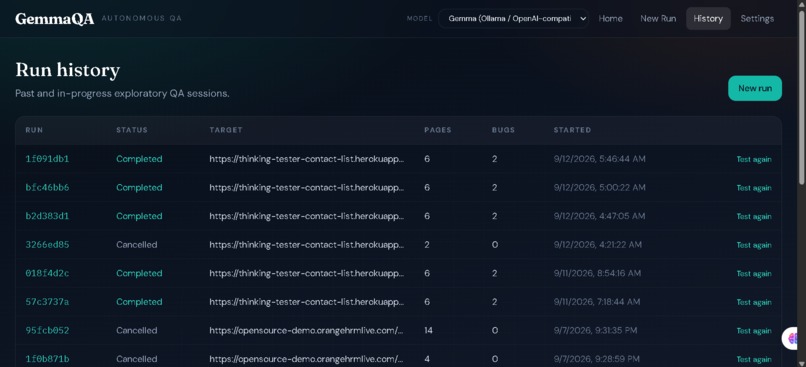Click Cancelled status of run 3266ed85
The image size is (806, 367).
point(137,245)
